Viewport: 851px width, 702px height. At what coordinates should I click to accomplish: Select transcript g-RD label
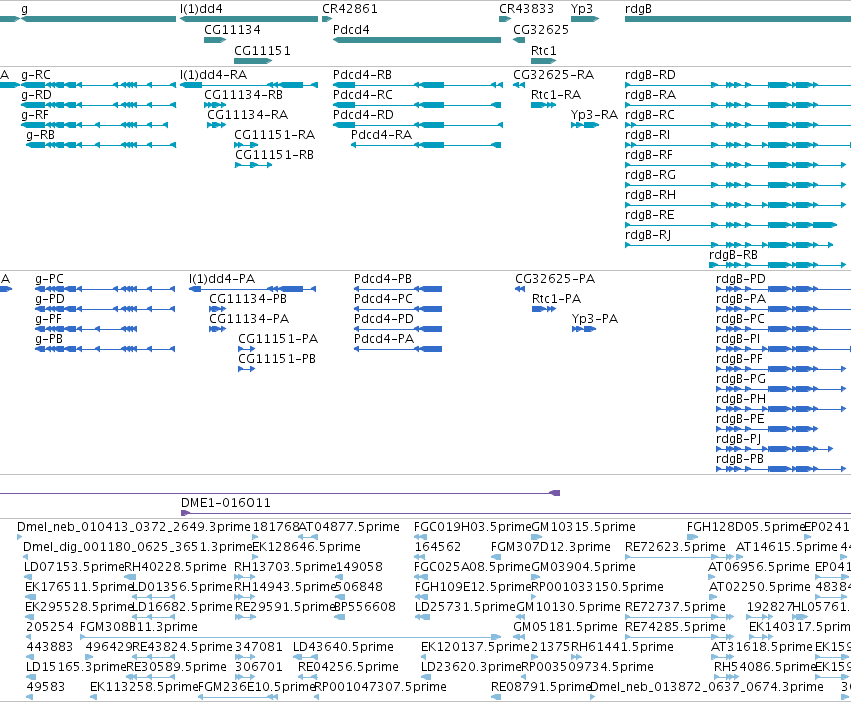36,94
